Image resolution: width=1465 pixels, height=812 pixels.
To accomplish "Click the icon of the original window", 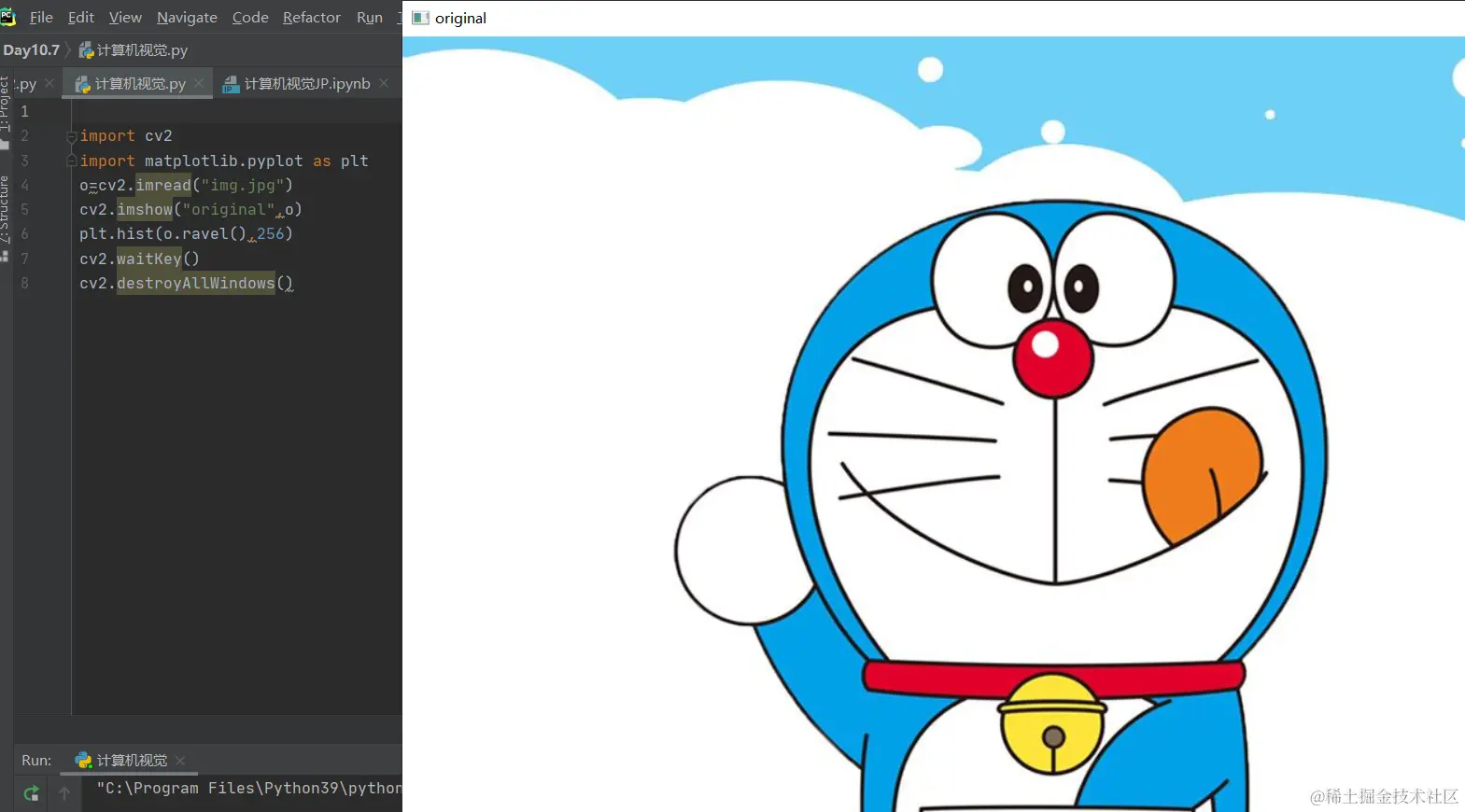I will tap(420, 18).
